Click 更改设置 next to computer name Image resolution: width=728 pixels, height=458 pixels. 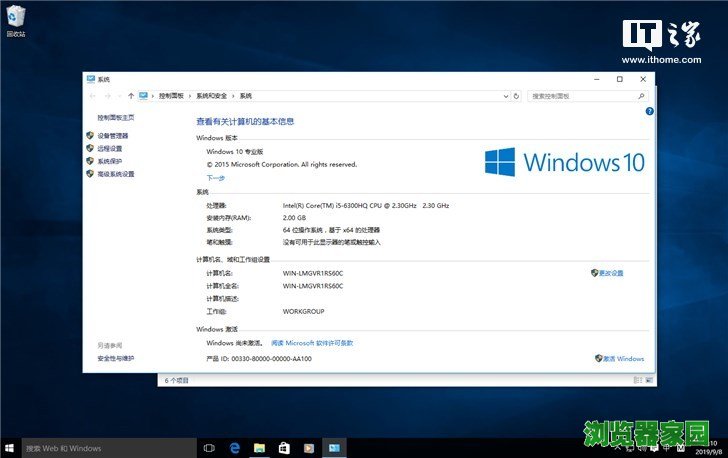coord(610,273)
